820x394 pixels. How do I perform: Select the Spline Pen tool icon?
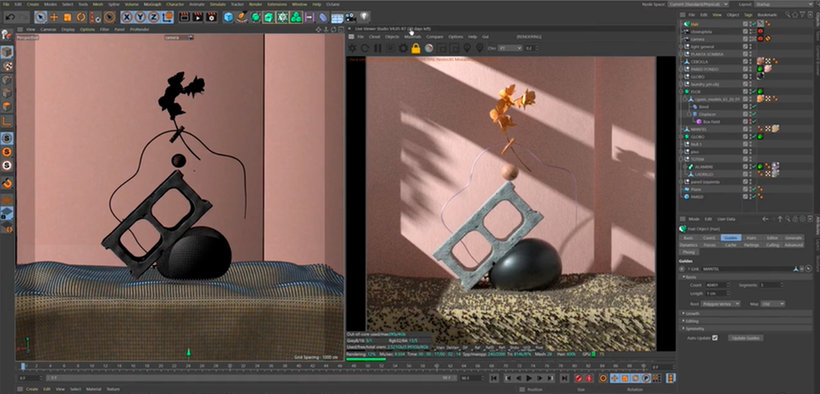click(242, 17)
